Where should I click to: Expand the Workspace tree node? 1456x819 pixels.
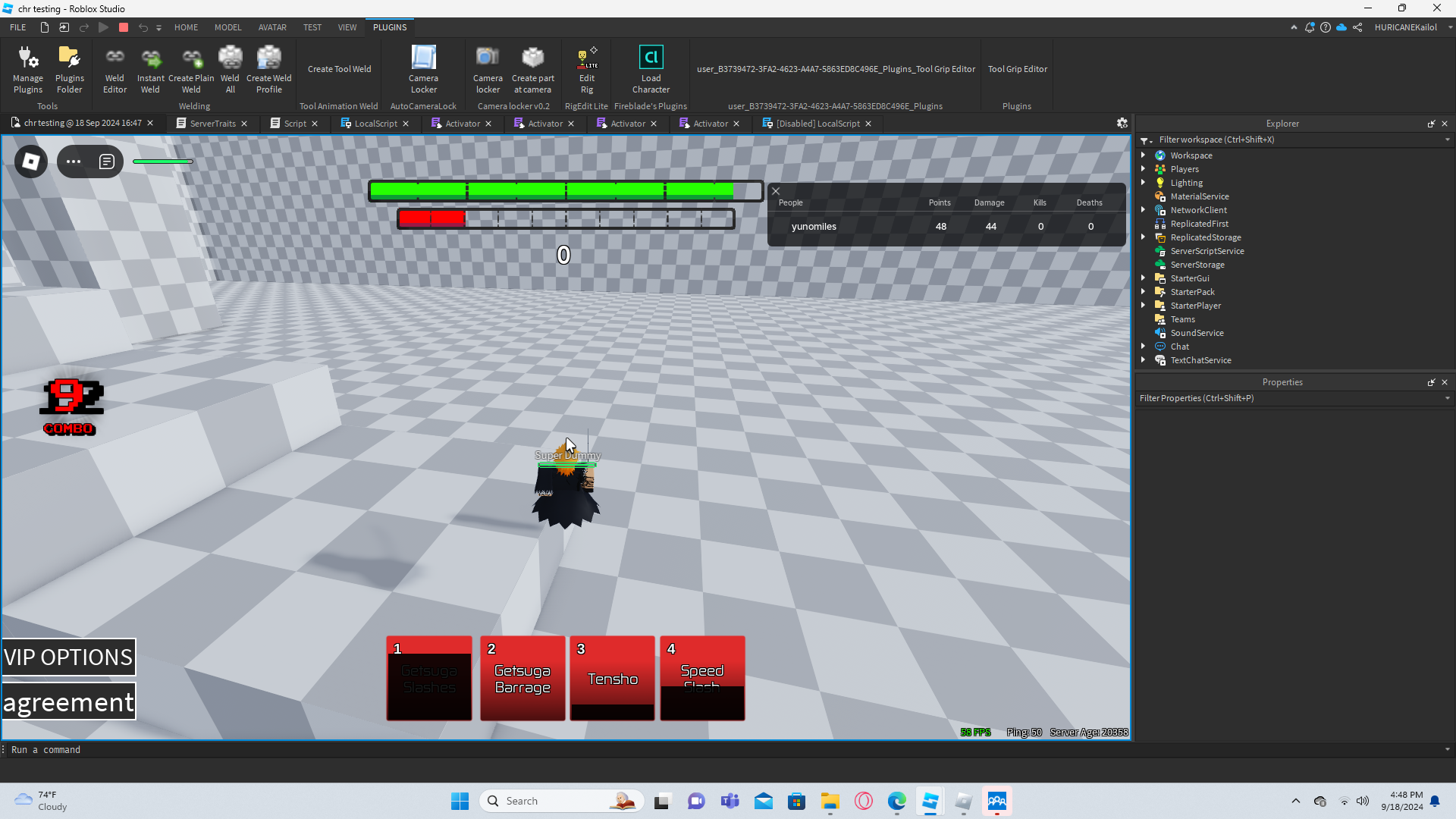pos(1144,155)
